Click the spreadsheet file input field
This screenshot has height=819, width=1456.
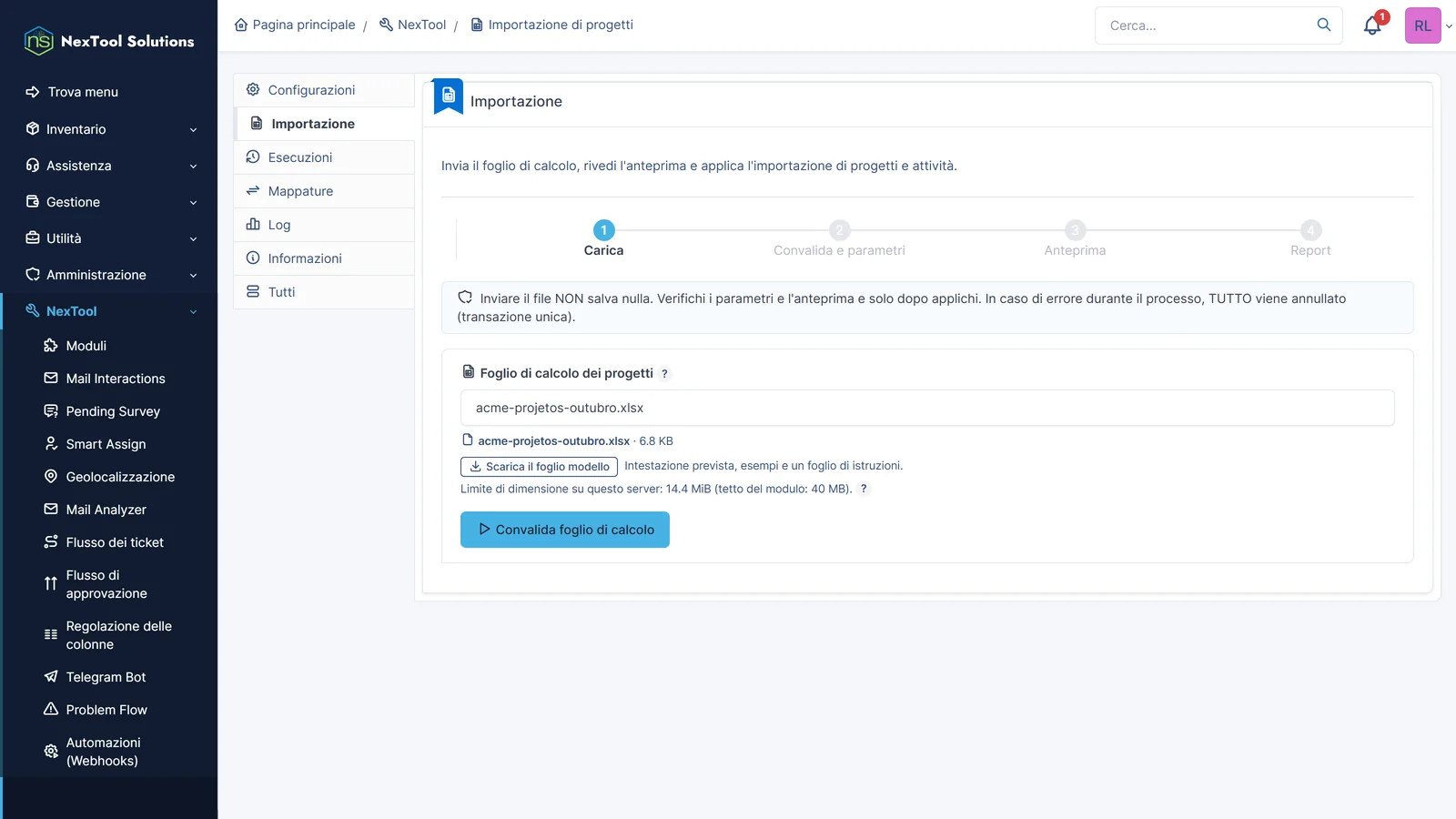pos(927,408)
